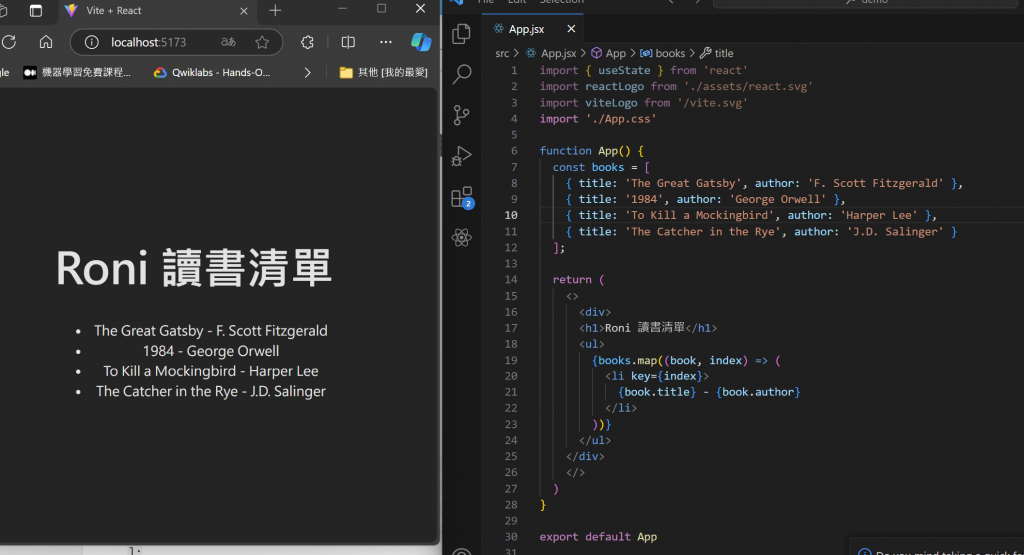Viewport: 1024px width, 555px height.
Task: Open the tab actions menu icon
Action: click(36, 10)
